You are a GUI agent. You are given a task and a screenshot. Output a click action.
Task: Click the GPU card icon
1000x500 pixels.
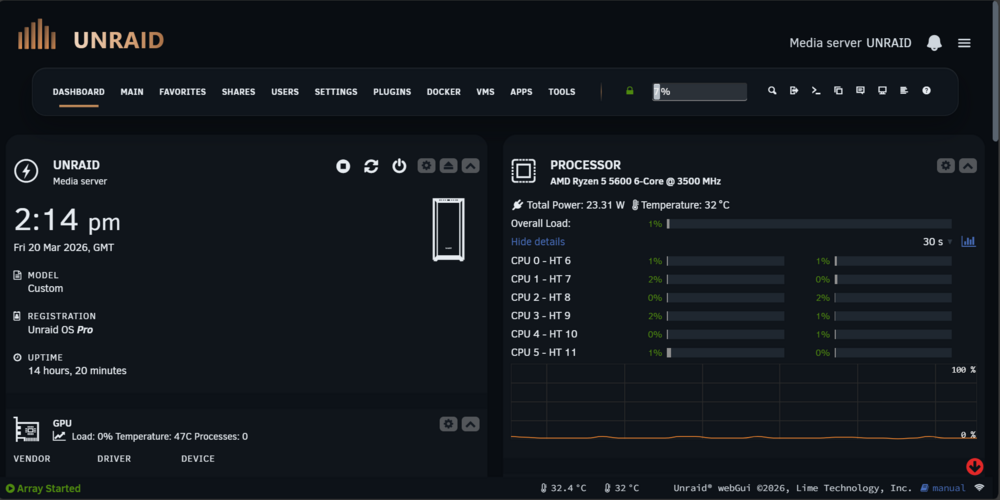(26, 429)
